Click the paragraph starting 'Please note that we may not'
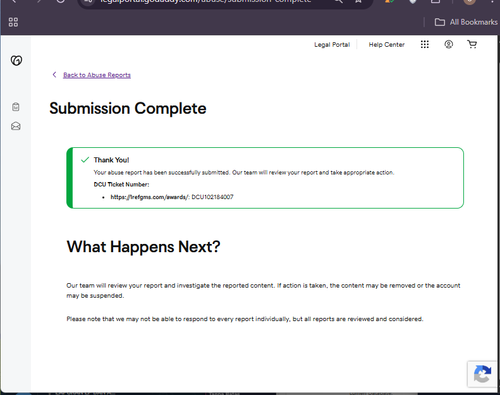 (x=245, y=319)
